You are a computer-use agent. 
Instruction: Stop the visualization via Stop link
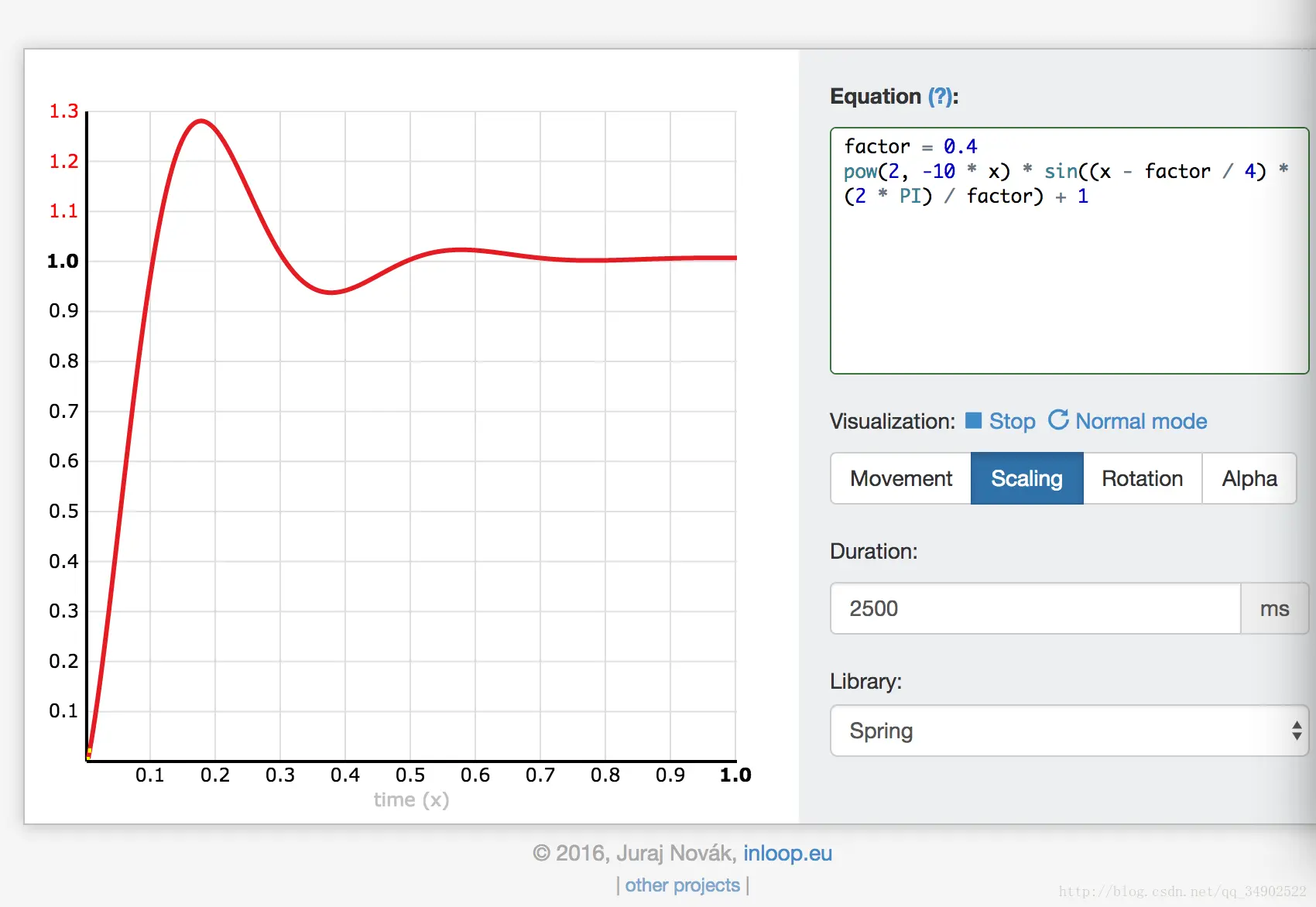[1012, 421]
